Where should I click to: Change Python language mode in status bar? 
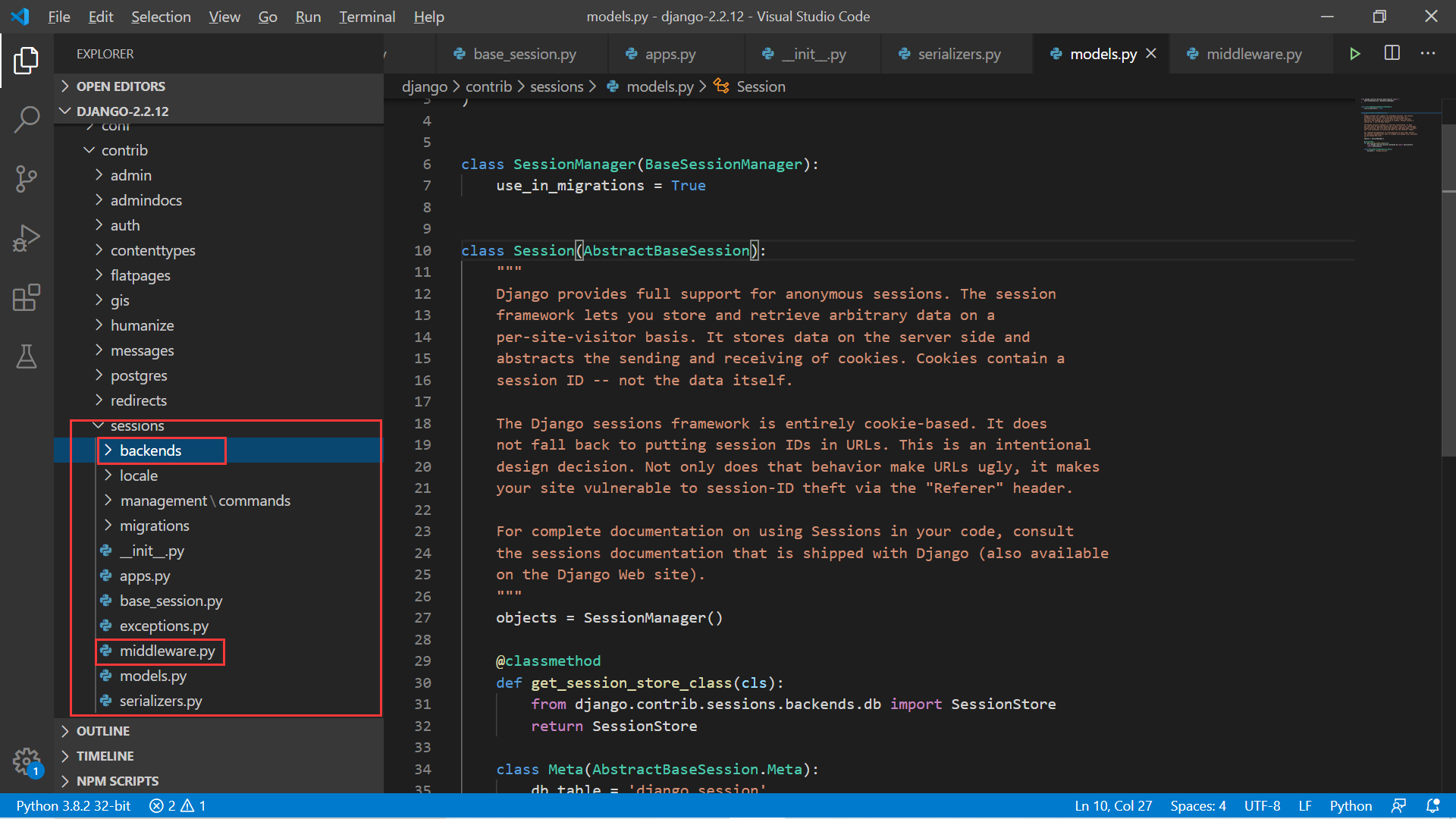(1351, 805)
